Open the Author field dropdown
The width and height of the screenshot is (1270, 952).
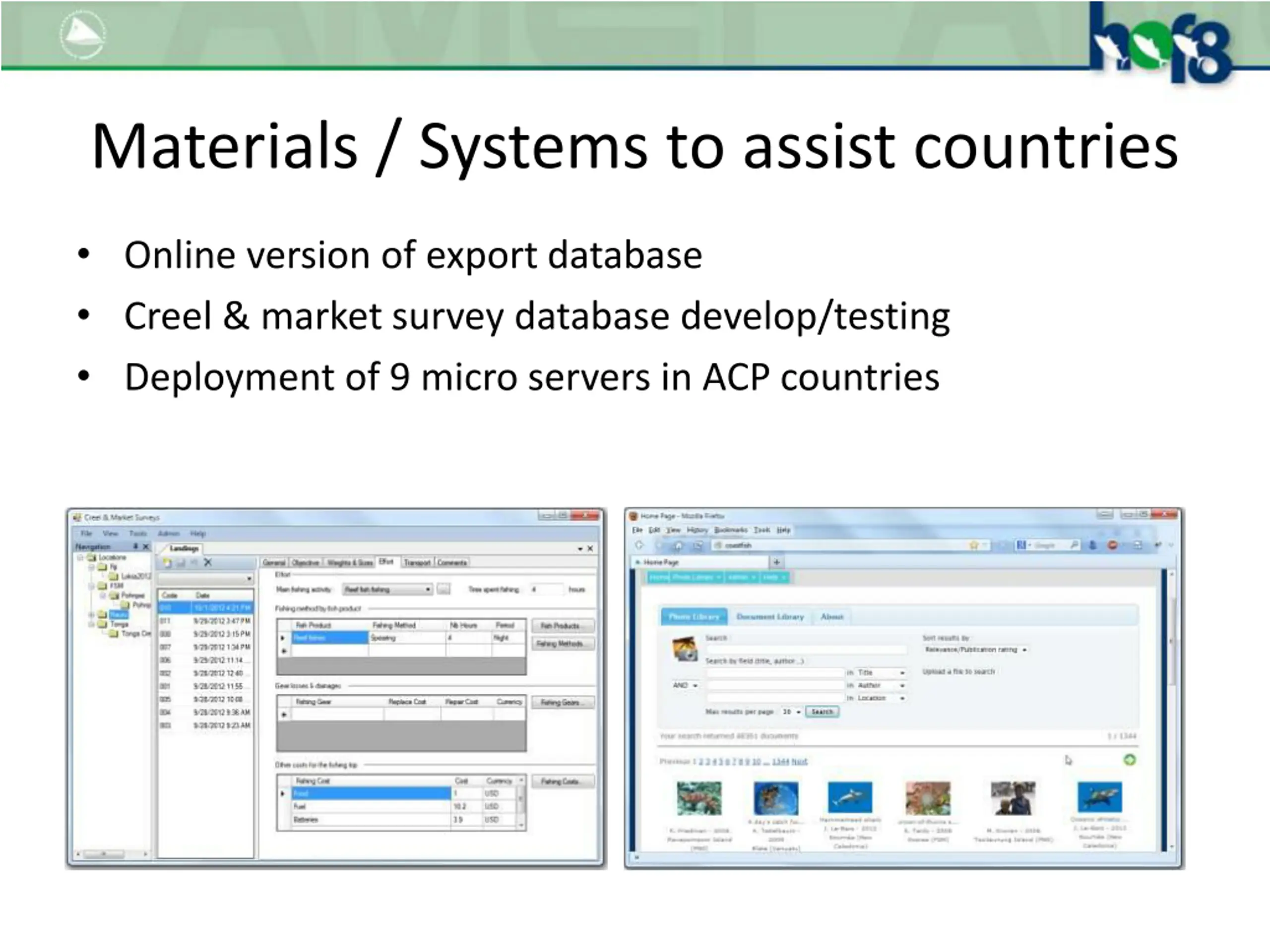pos(881,686)
